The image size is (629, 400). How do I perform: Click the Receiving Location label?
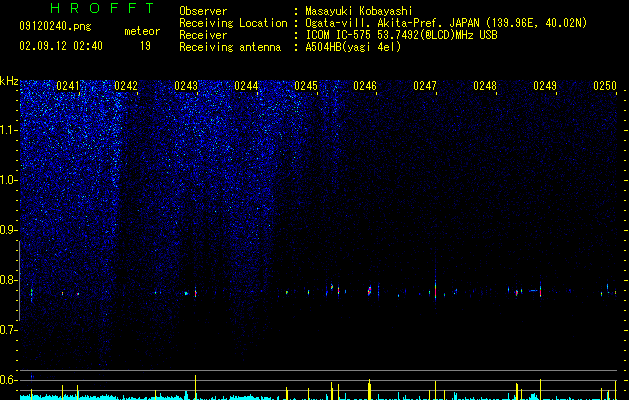[x=233, y=23]
